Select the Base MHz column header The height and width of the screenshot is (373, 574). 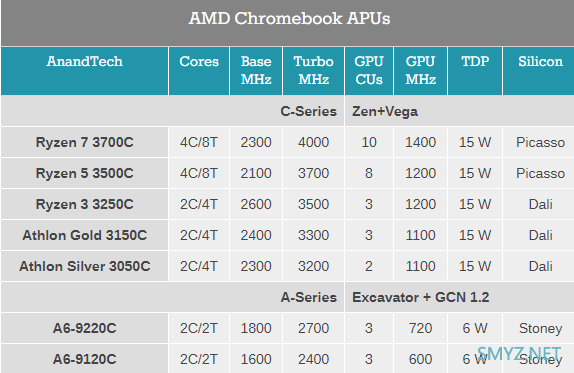point(256,70)
